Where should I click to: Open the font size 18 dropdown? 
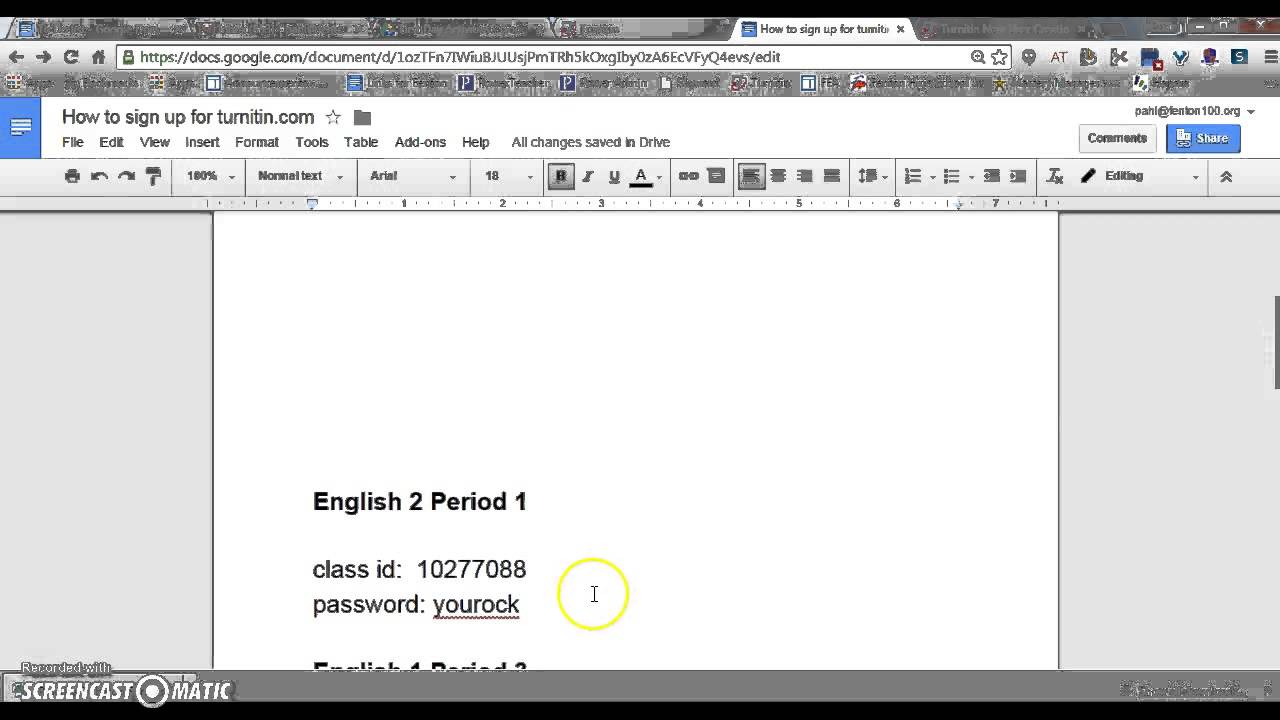(510, 176)
